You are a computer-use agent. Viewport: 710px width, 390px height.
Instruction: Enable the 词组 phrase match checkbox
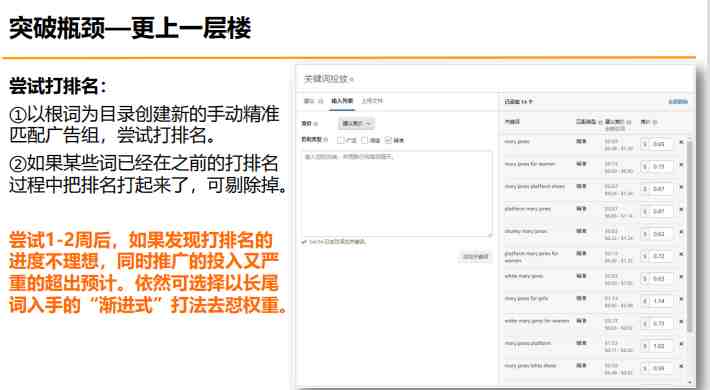pos(365,140)
